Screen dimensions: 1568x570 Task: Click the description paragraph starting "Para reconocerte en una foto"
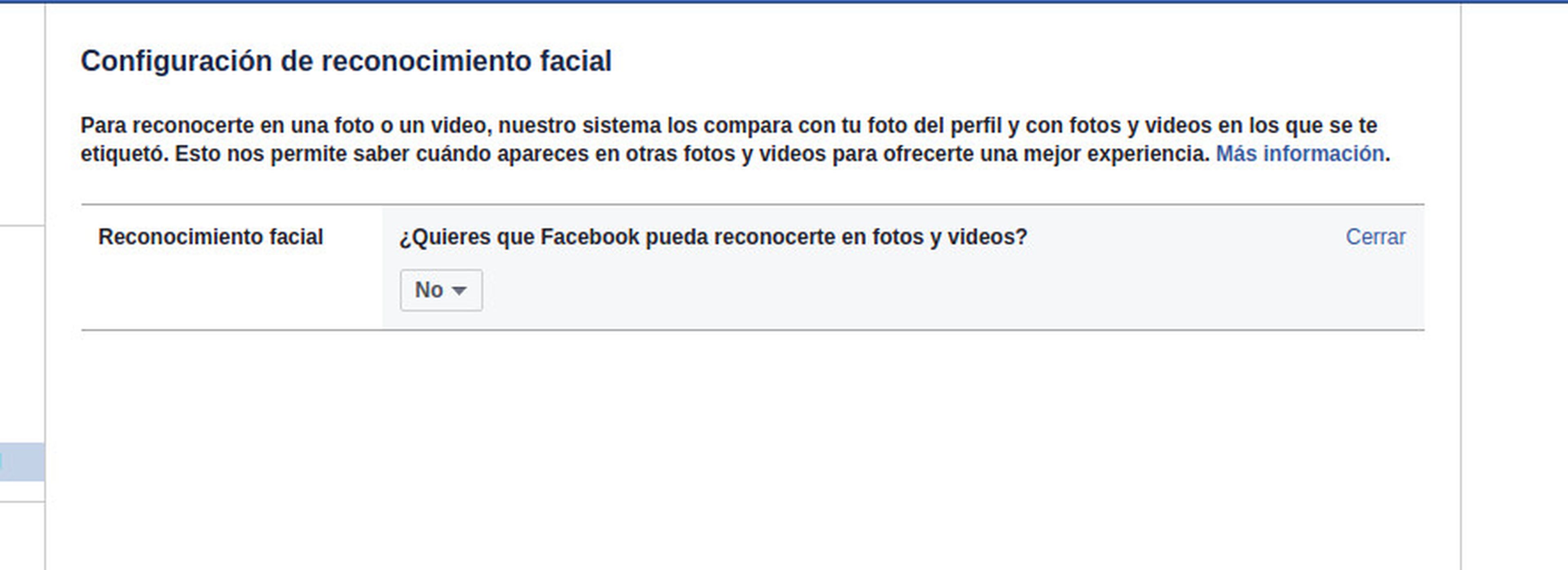(x=735, y=140)
